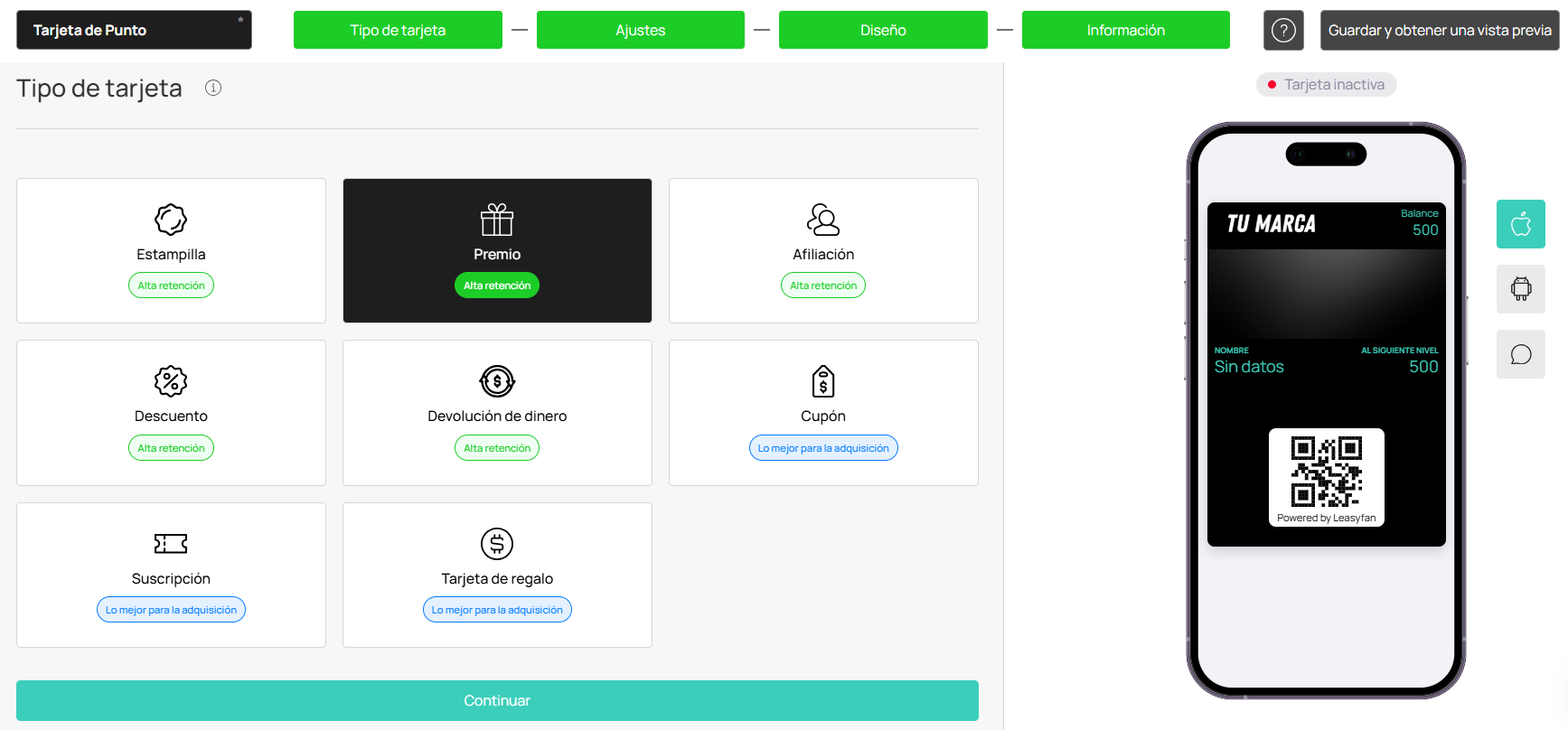Go to the Ajustes step tab
Screen dimensions: 1568x730
pyautogui.click(x=640, y=31)
